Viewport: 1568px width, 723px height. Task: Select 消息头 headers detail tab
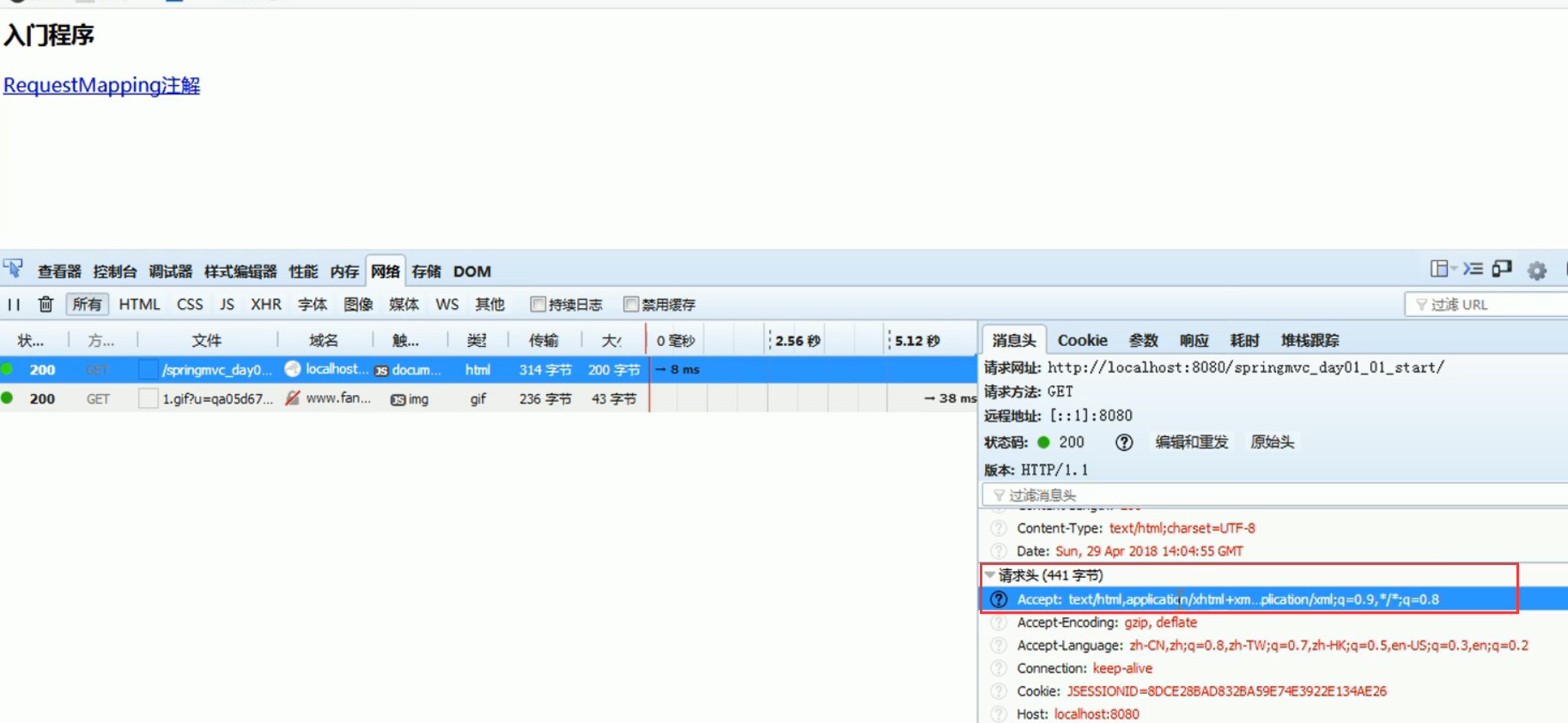coord(1014,340)
